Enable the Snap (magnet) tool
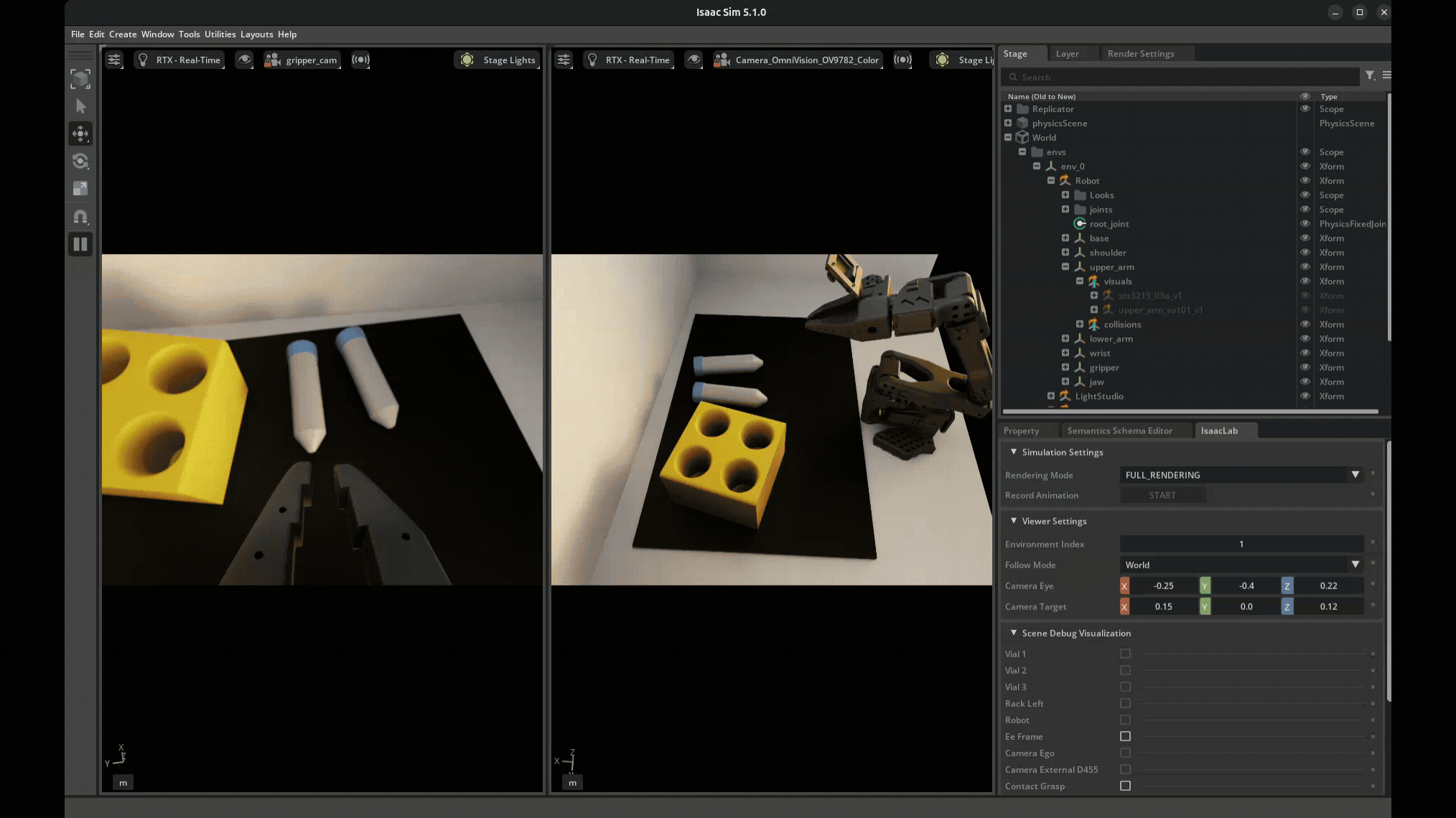Viewport: 1456px width, 818px height. pos(80,217)
